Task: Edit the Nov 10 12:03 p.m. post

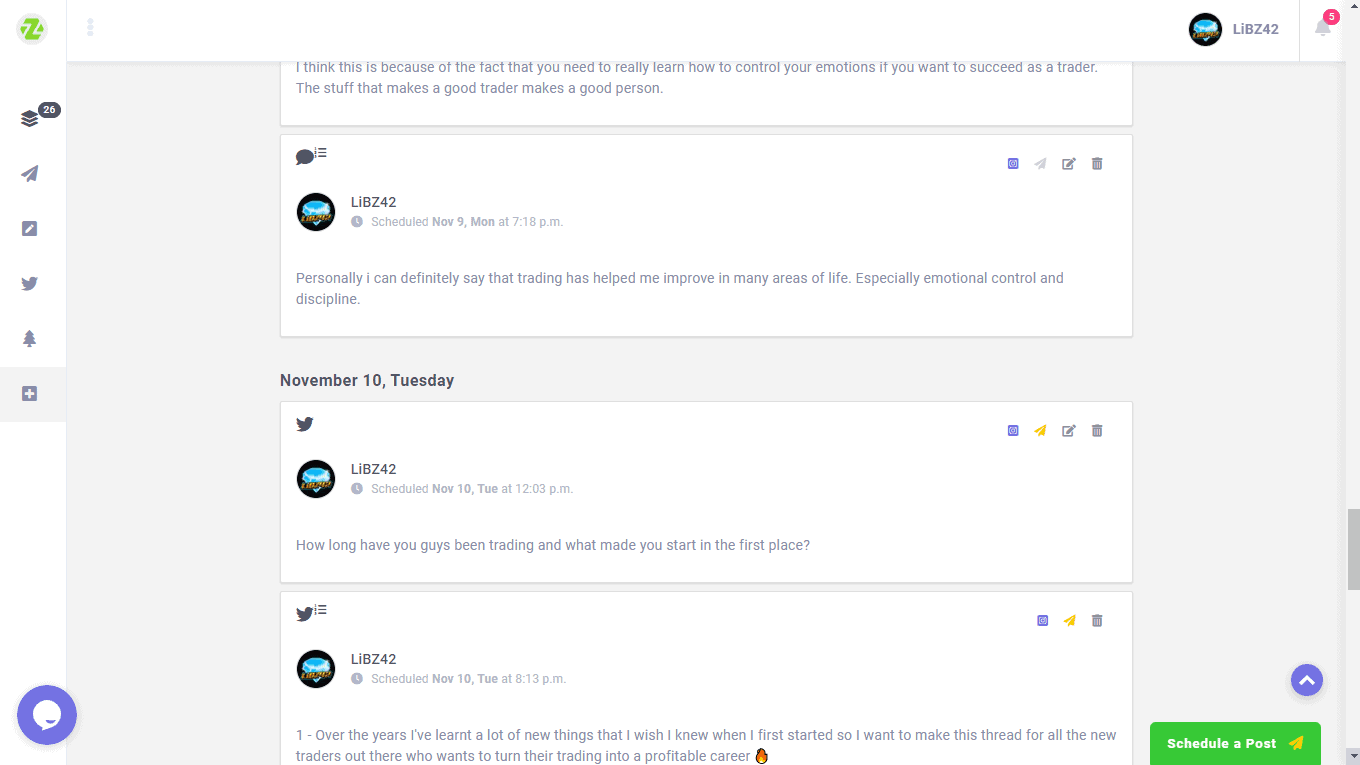Action: pos(1069,431)
